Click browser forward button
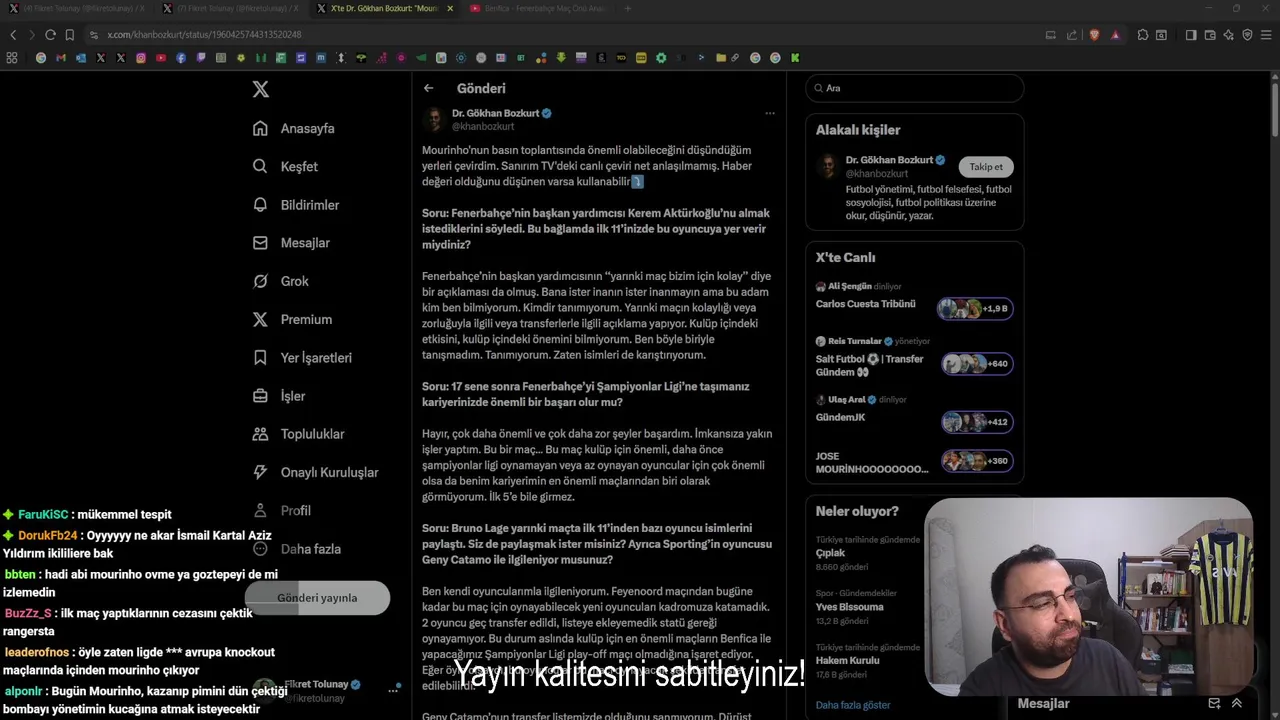 (32, 35)
